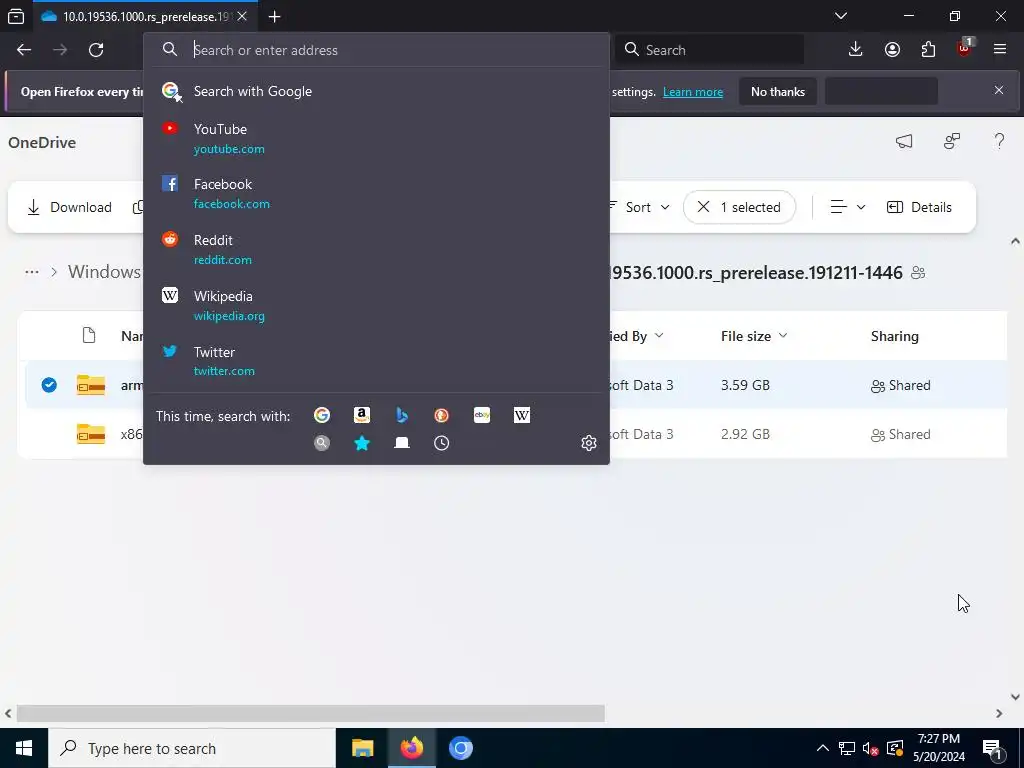The height and width of the screenshot is (768, 1024).
Task: Reload the current page
Action: tap(96, 50)
